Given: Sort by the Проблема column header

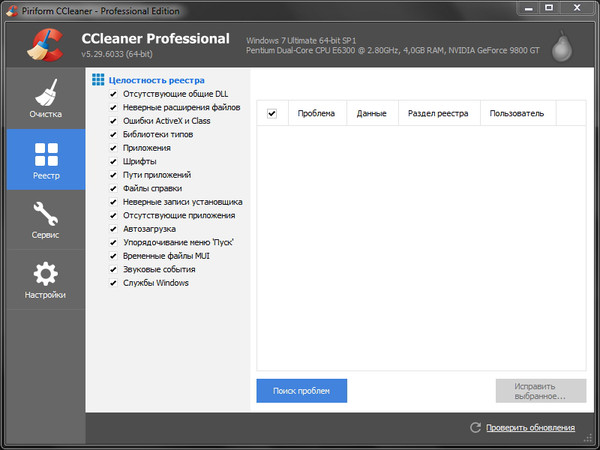Looking at the screenshot, I should tap(317, 113).
